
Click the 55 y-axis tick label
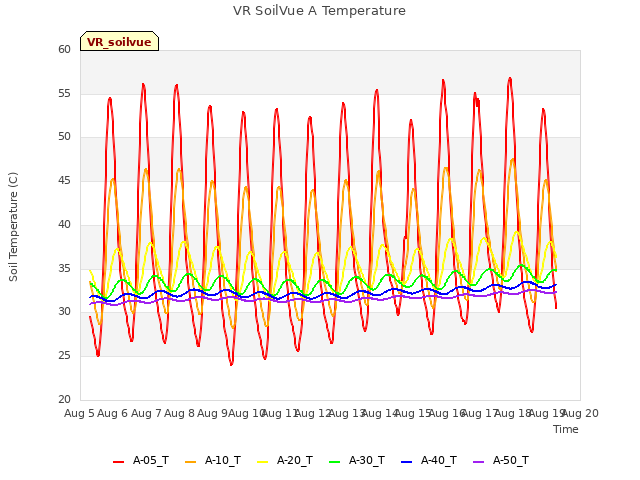[64, 93]
